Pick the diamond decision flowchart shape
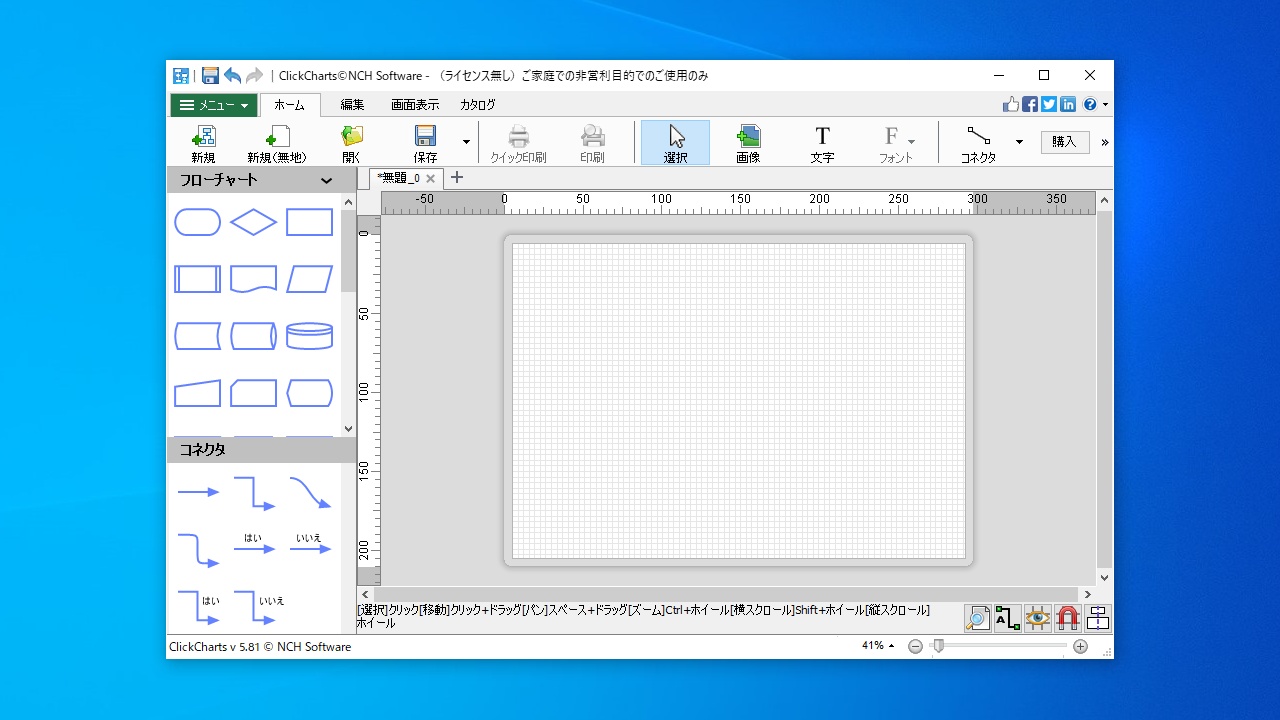This screenshot has height=720, width=1280. click(254, 222)
